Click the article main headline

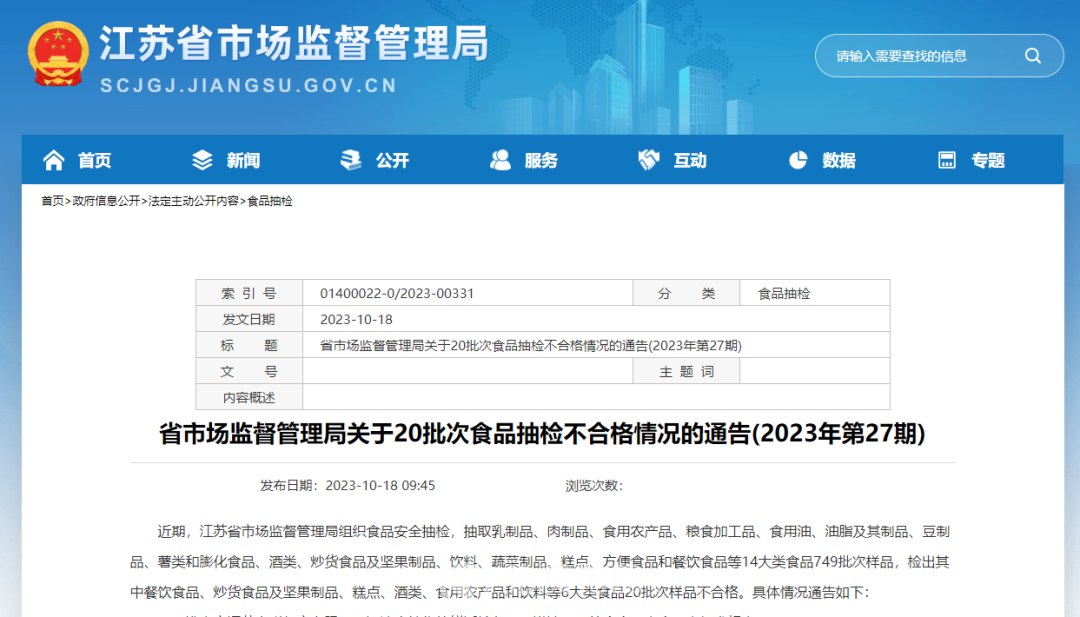(542, 434)
